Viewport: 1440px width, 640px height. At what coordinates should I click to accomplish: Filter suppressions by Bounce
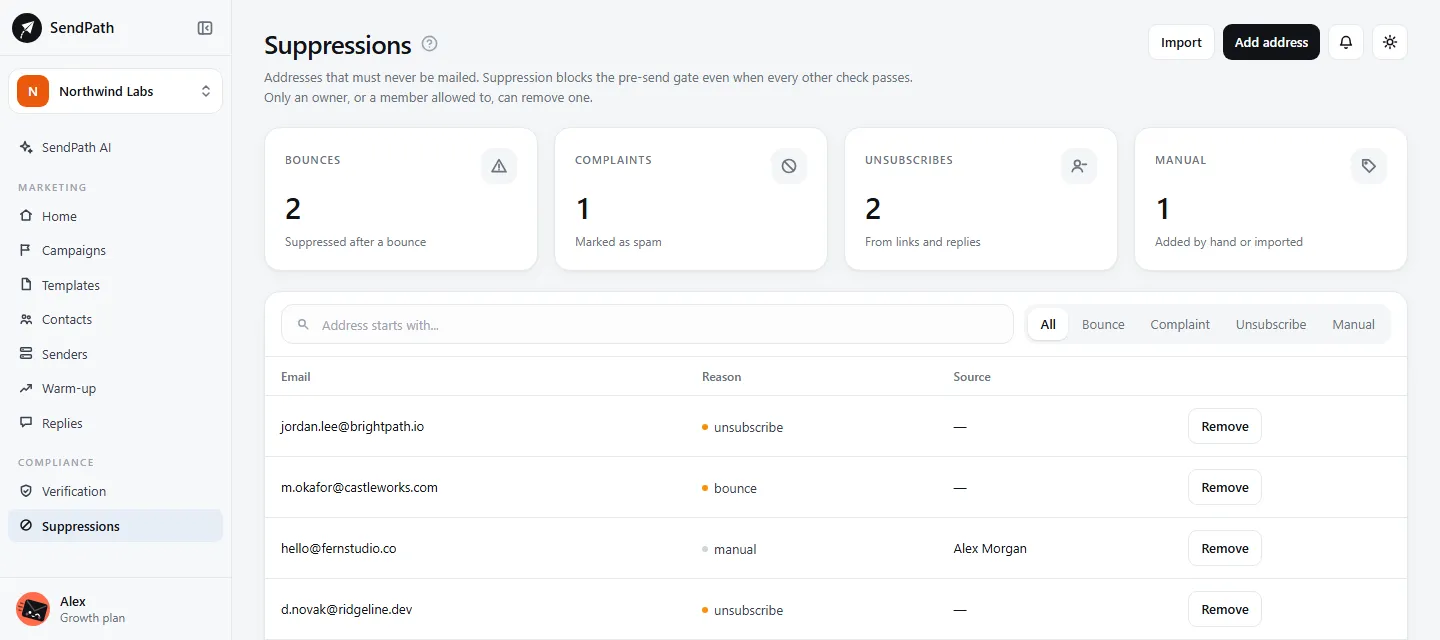pyautogui.click(x=1103, y=324)
